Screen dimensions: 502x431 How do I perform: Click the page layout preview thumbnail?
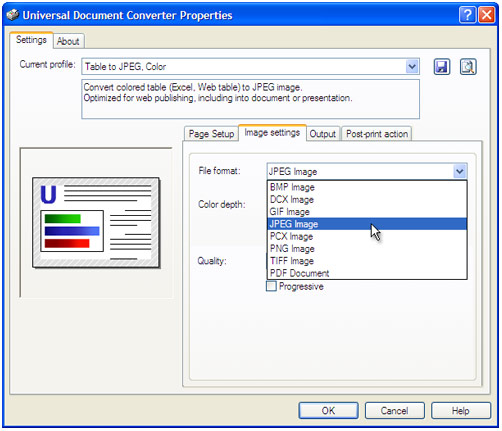click(x=96, y=223)
